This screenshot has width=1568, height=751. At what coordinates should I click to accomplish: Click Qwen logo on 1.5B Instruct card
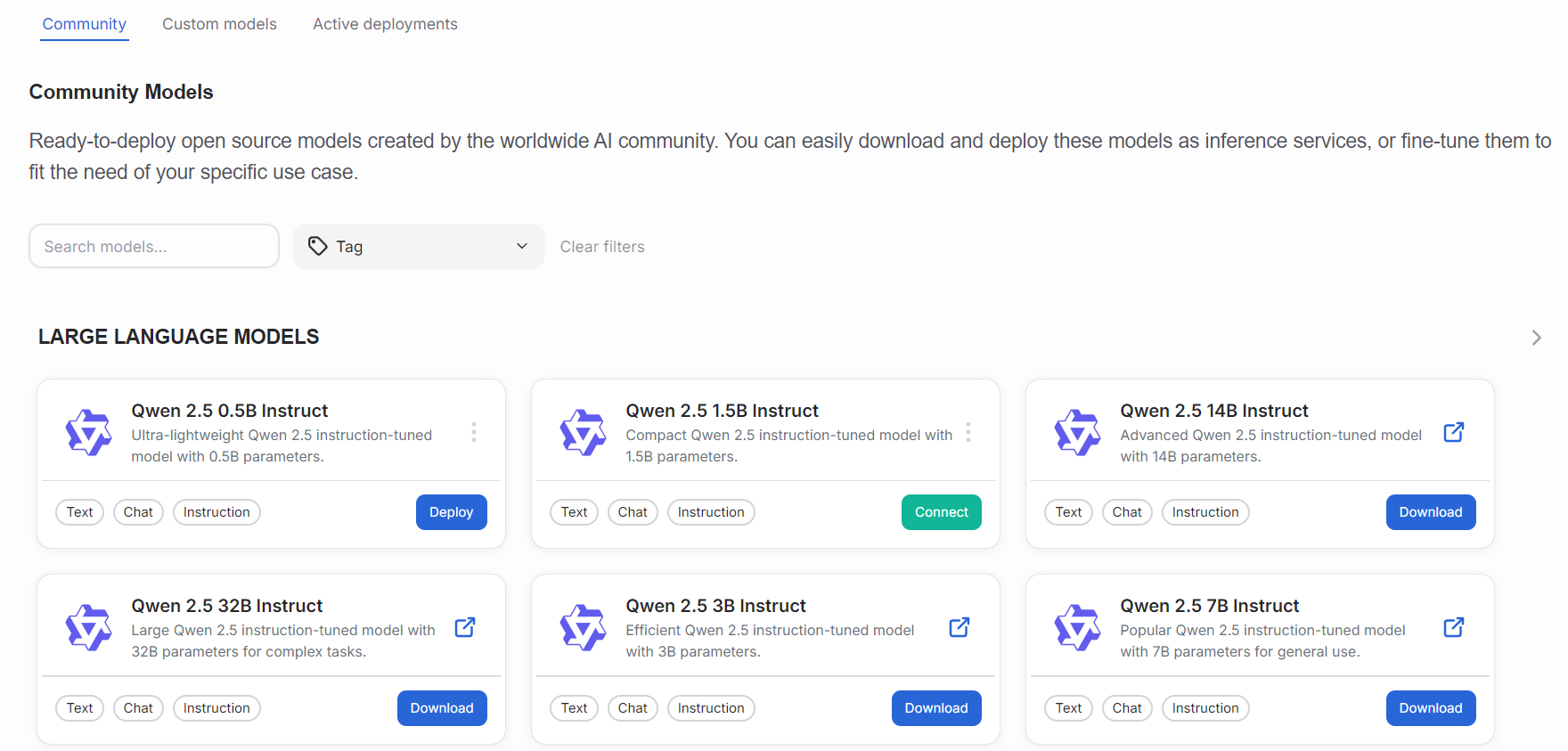click(x=584, y=433)
